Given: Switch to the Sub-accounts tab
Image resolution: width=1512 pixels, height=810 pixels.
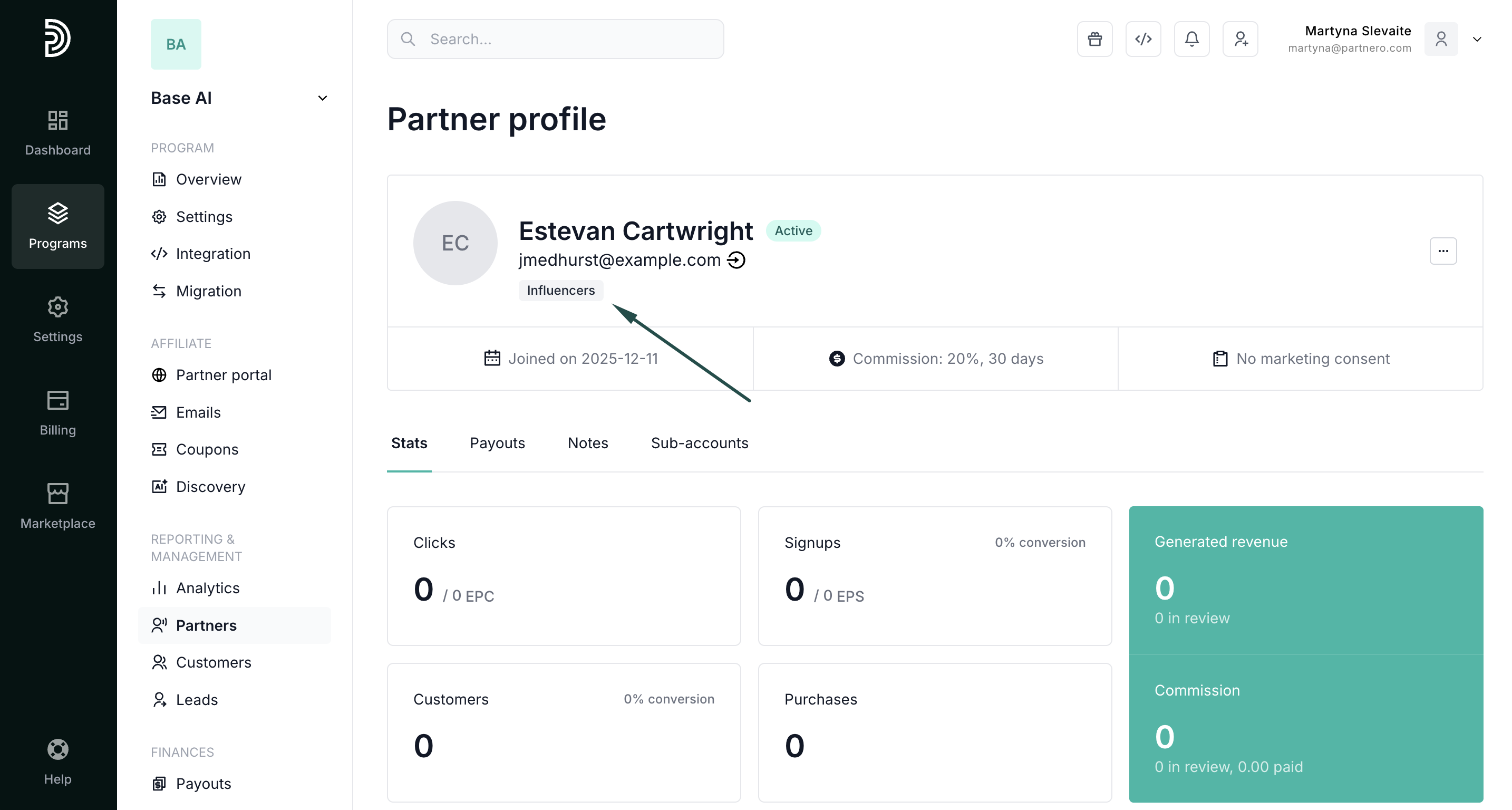Looking at the screenshot, I should pyautogui.click(x=699, y=443).
